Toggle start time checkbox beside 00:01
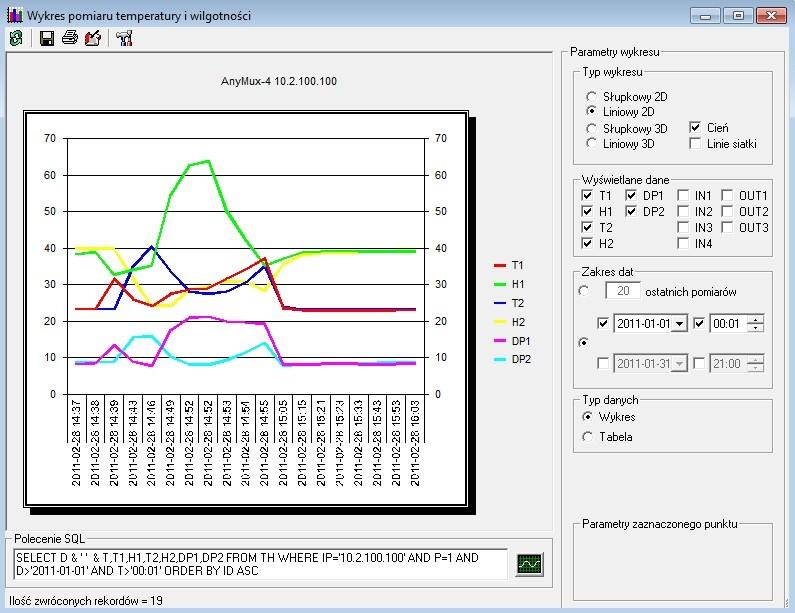 pyautogui.click(x=699, y=323)
